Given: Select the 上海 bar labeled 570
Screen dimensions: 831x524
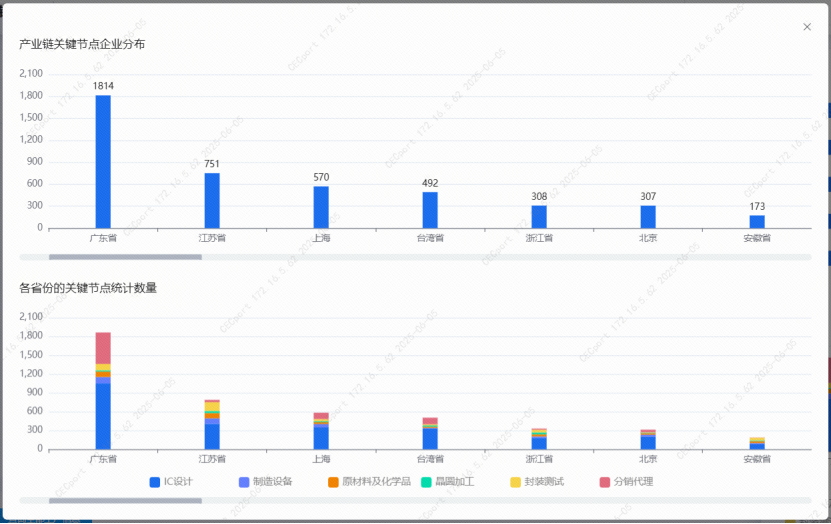Looking at the screenshot, I should click(x=321, y=207).
